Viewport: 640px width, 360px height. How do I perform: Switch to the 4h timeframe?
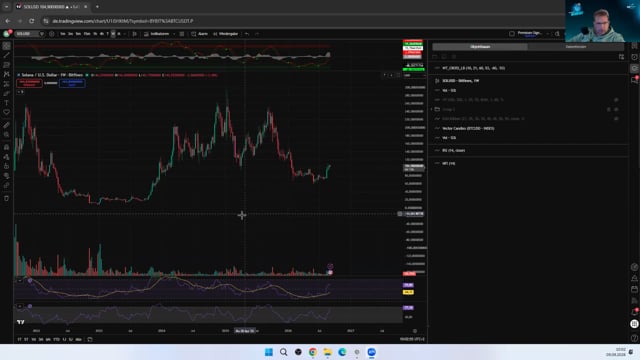point(102,34)
